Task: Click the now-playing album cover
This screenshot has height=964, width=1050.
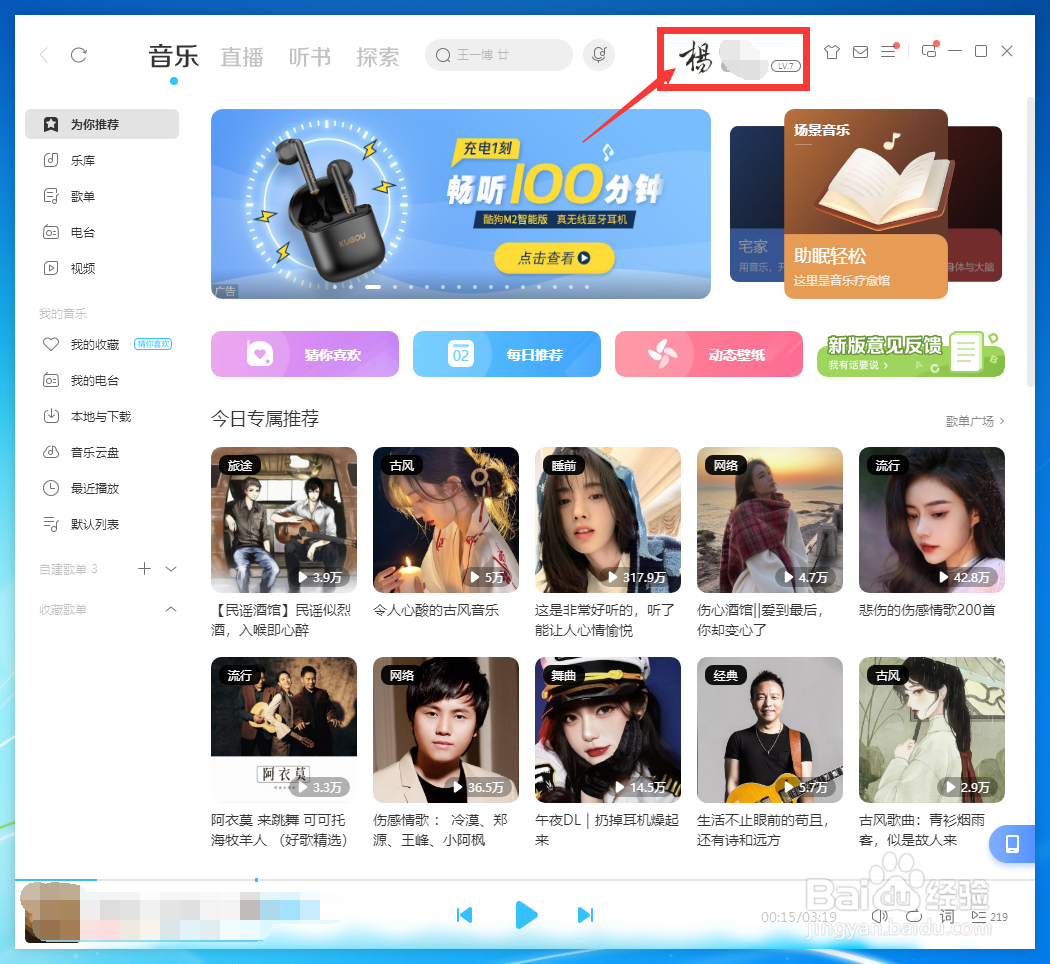Action: [52, 914]
